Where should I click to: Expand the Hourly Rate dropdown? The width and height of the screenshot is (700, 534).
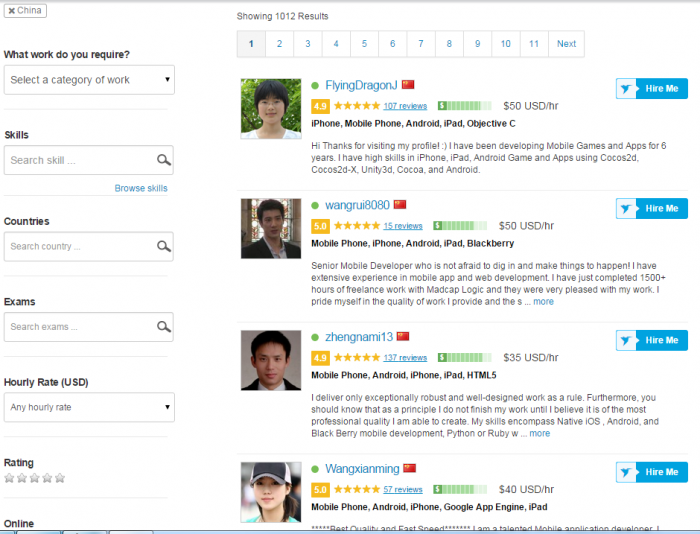click(x=90, y=407)
